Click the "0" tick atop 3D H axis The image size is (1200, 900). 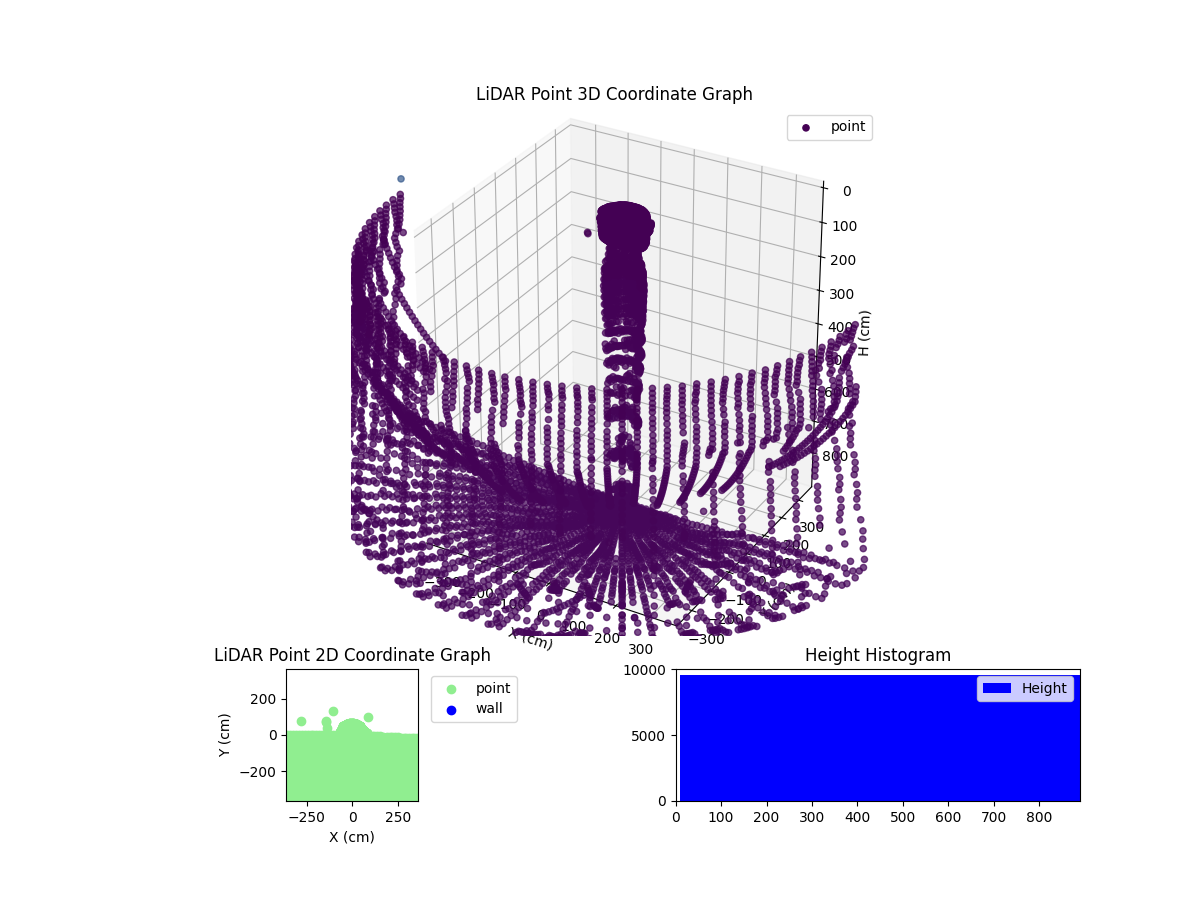[847, 191]
